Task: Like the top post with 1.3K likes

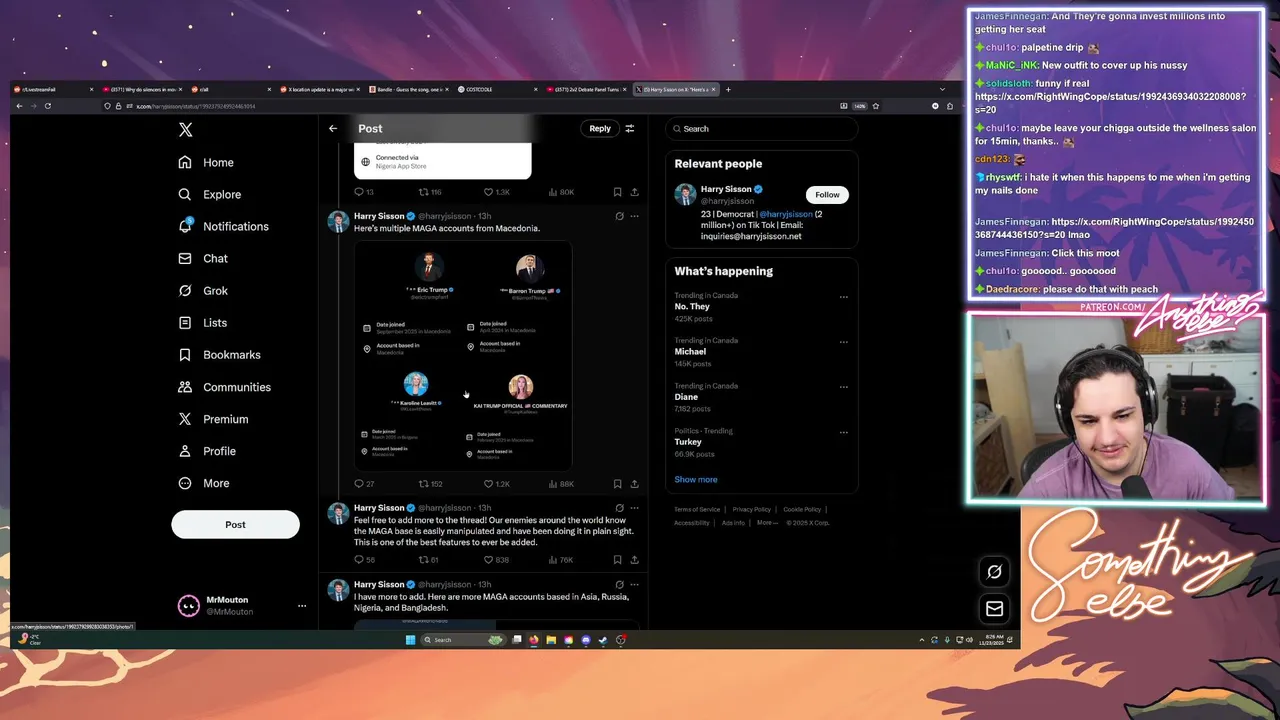Action: point(497,192)
